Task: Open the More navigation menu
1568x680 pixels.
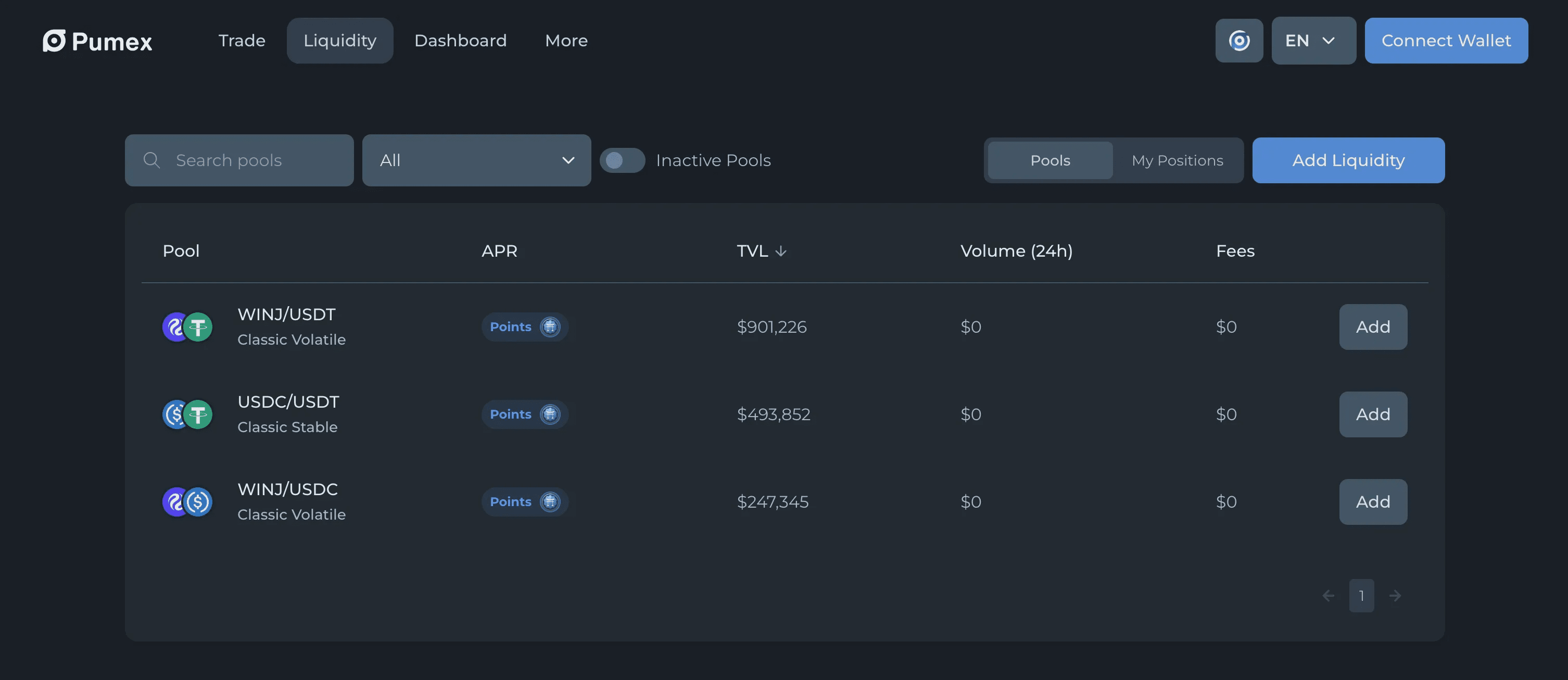Action: [x=565, y=41]
